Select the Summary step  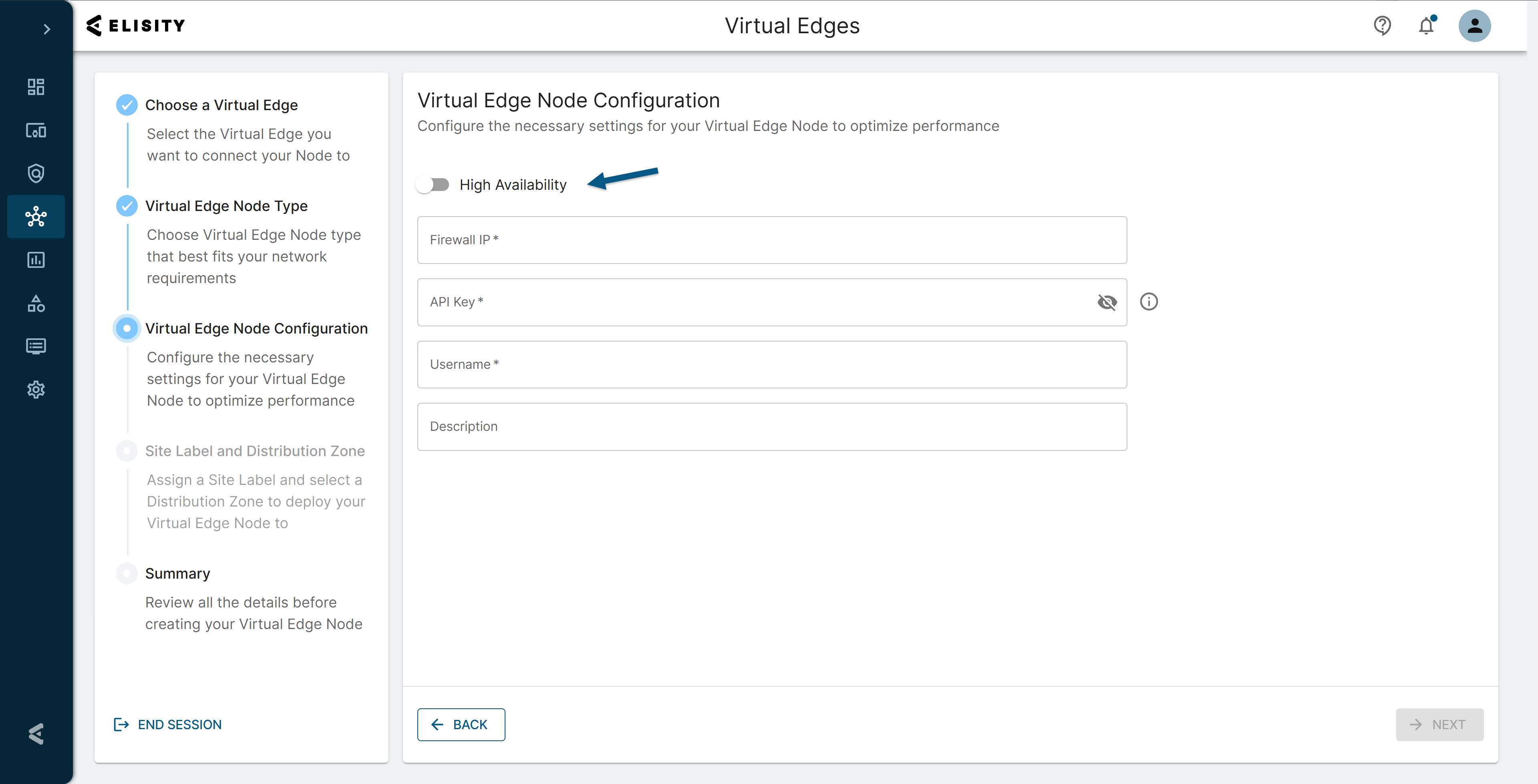pyautogui.click(x=178, y=573)
